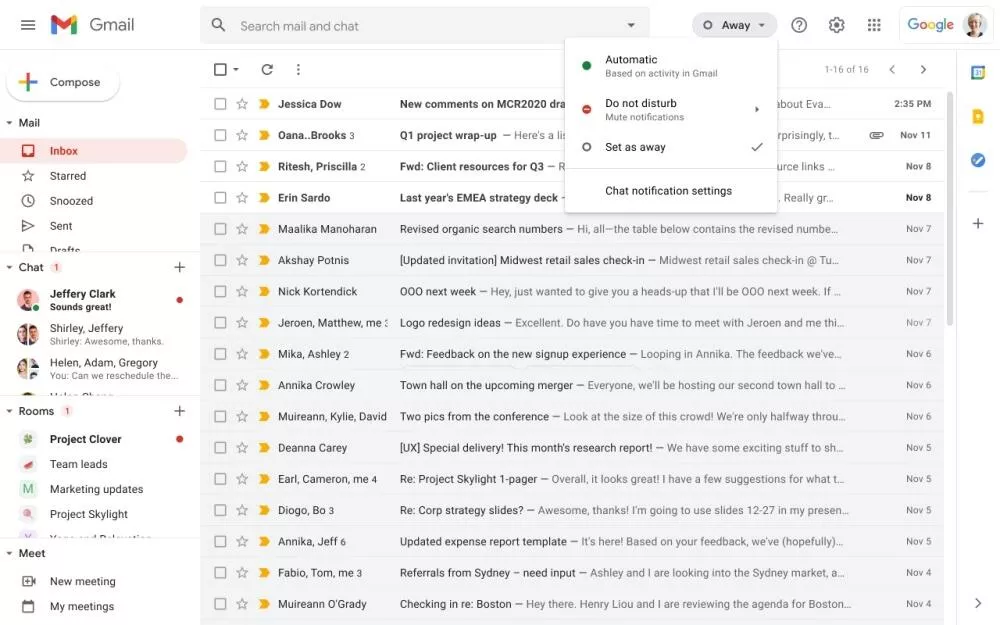The width and height of the screenshot is (1000, 625).
Task: Select the Jessica Dow email checkbox
Action: click(x=220, y=103)
